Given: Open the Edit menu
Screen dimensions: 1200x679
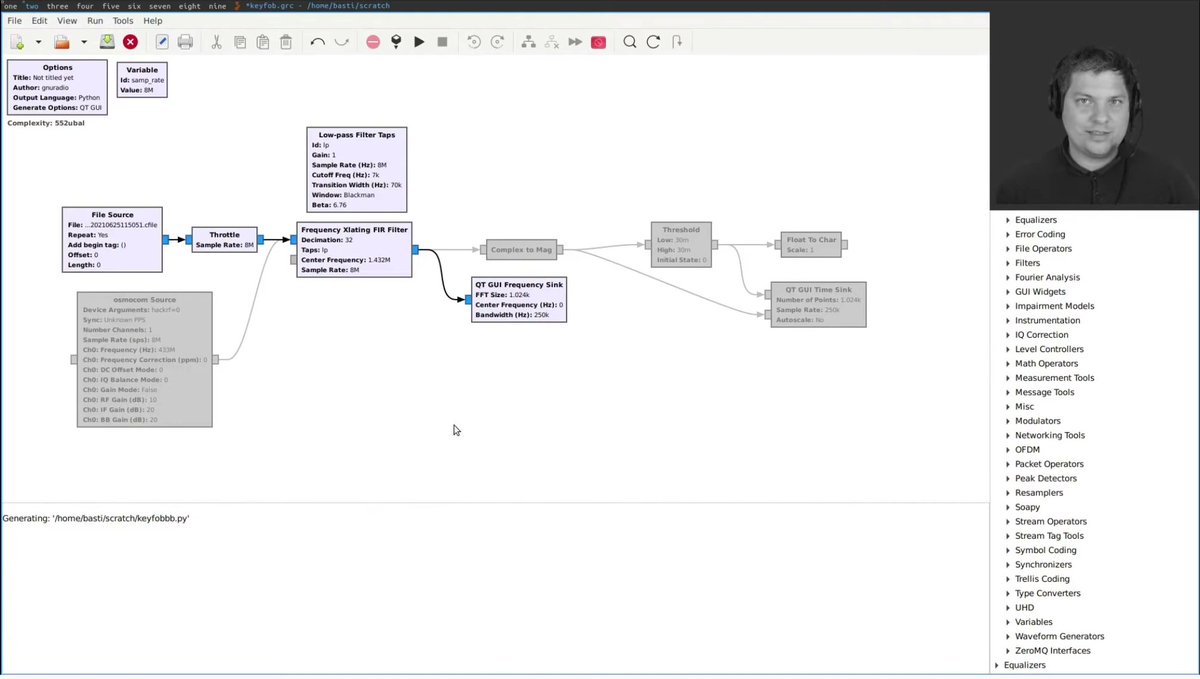Looking at the screenshot, I should pyautogui.click(x=39, y=20).
